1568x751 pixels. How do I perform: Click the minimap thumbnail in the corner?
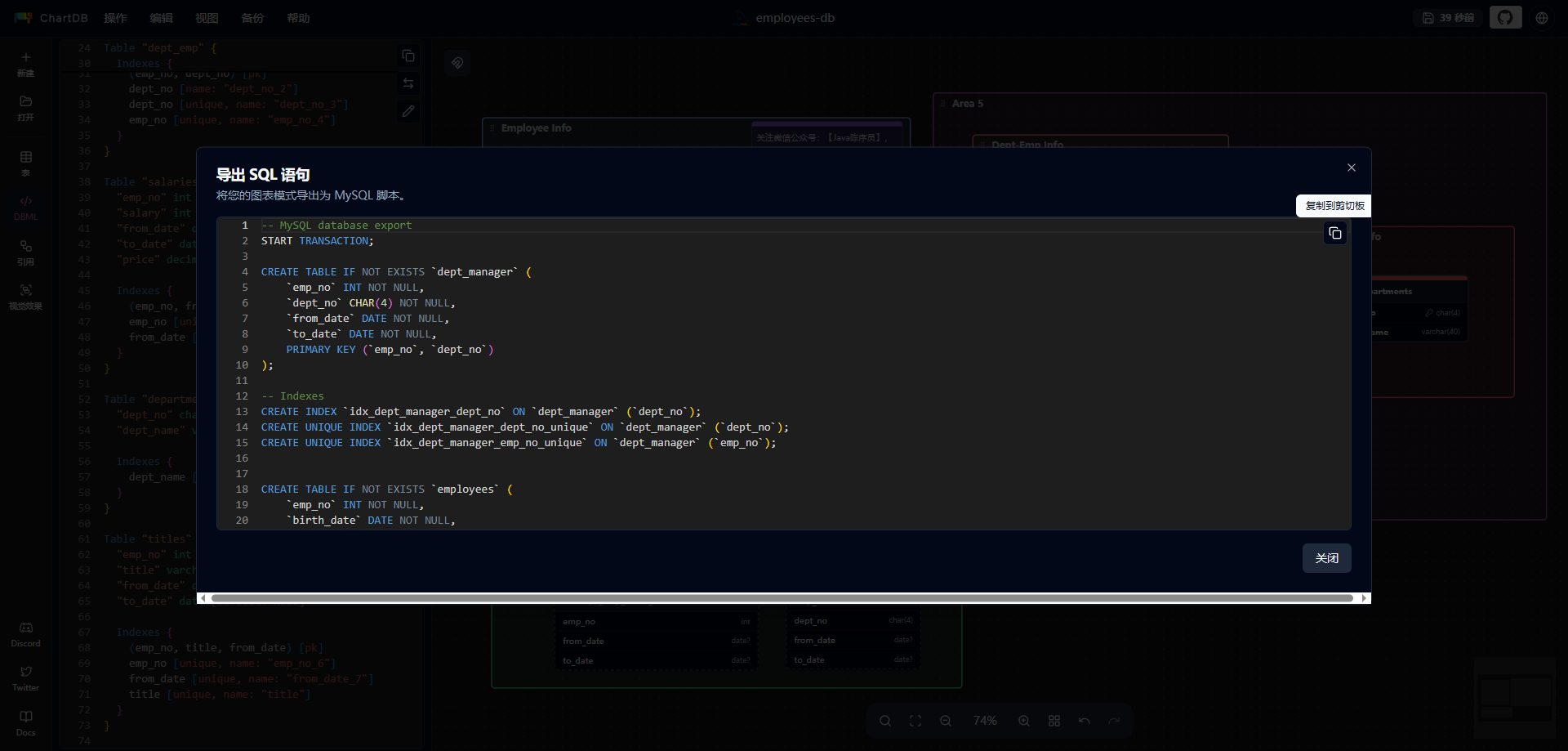coord(1515,699)
